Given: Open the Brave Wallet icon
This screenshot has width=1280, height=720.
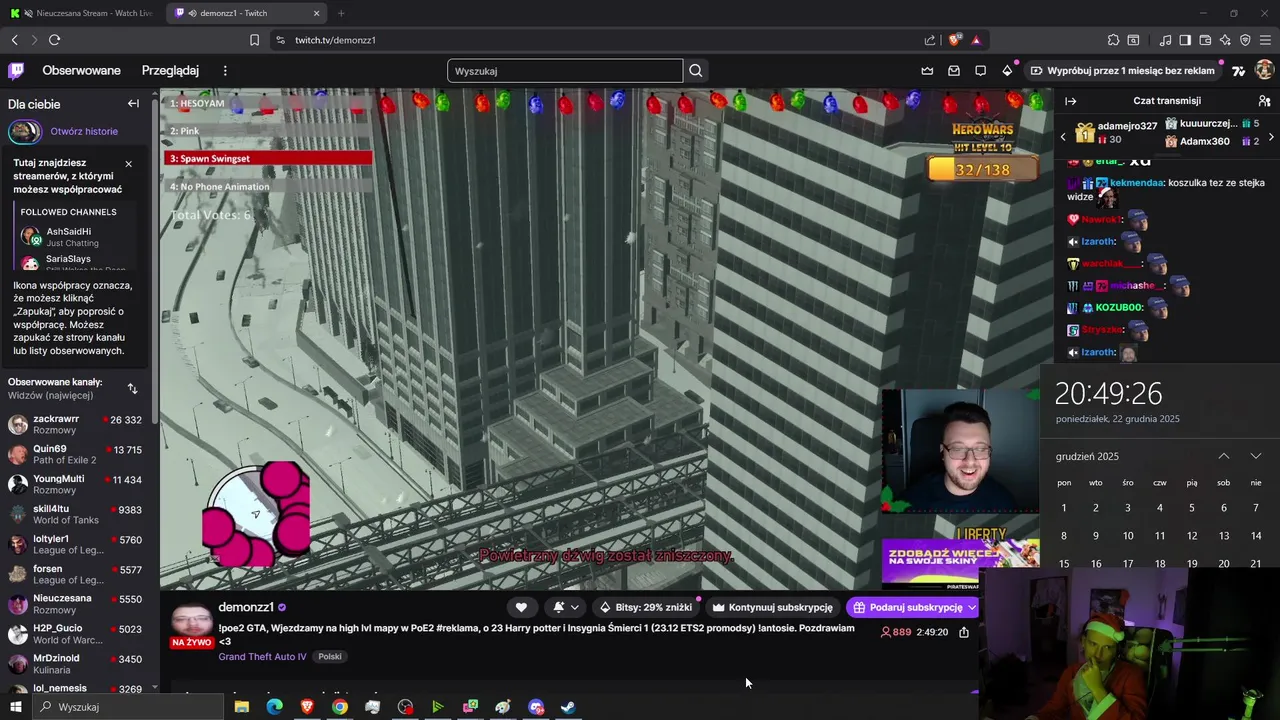Looking at the screenshot, I should (x=1205, y=40).
